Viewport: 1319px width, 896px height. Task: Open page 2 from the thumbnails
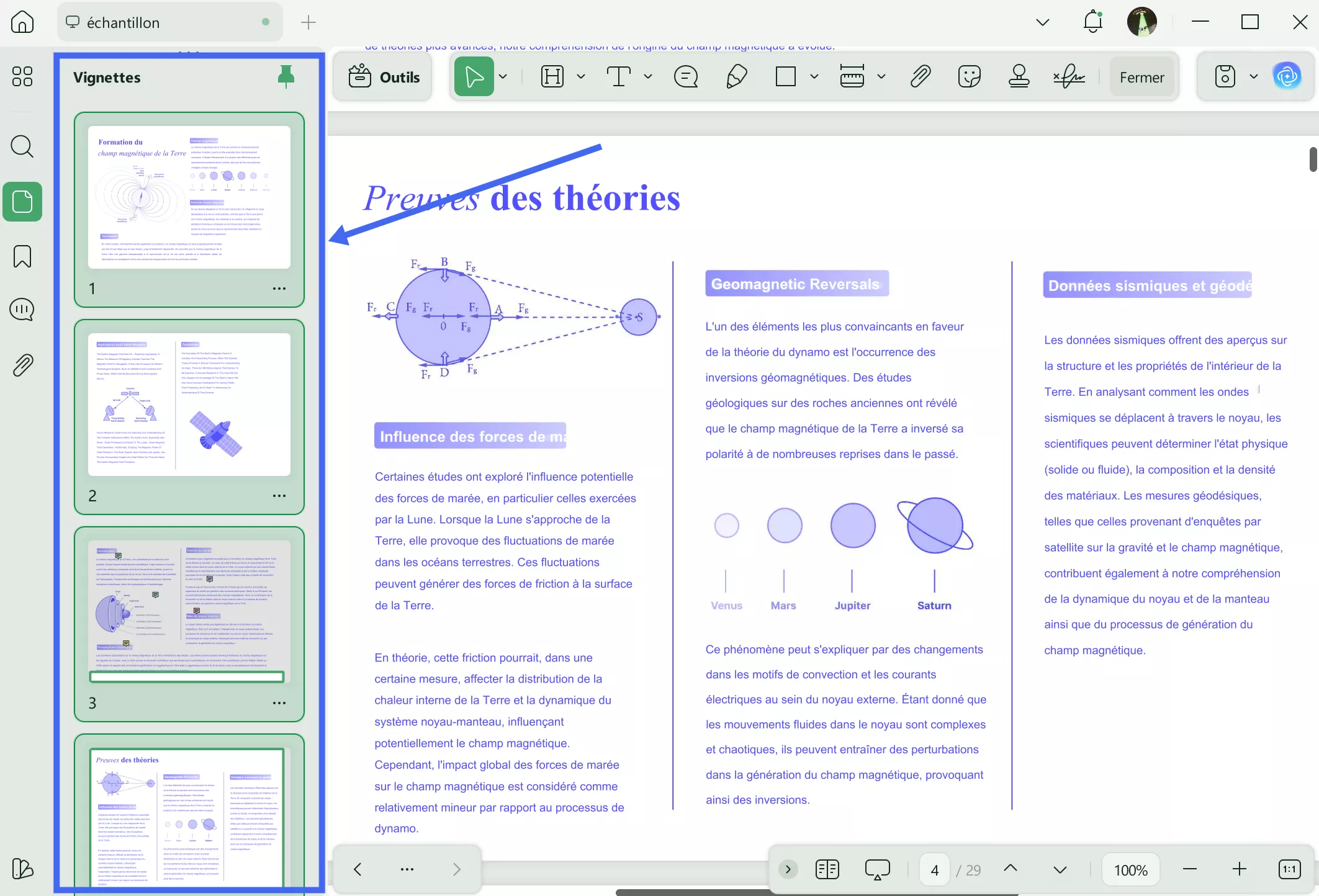[188, 403]
